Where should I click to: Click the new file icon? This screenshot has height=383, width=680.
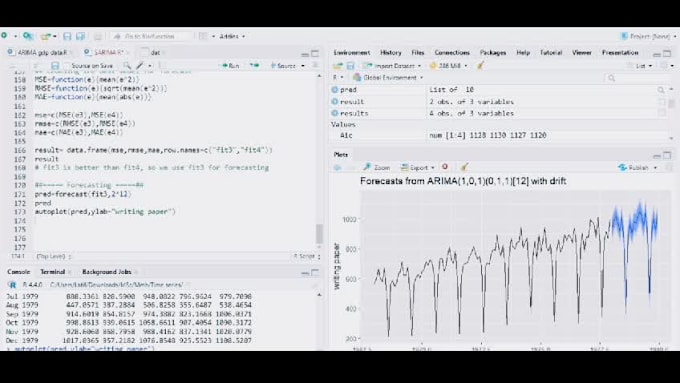4,36
